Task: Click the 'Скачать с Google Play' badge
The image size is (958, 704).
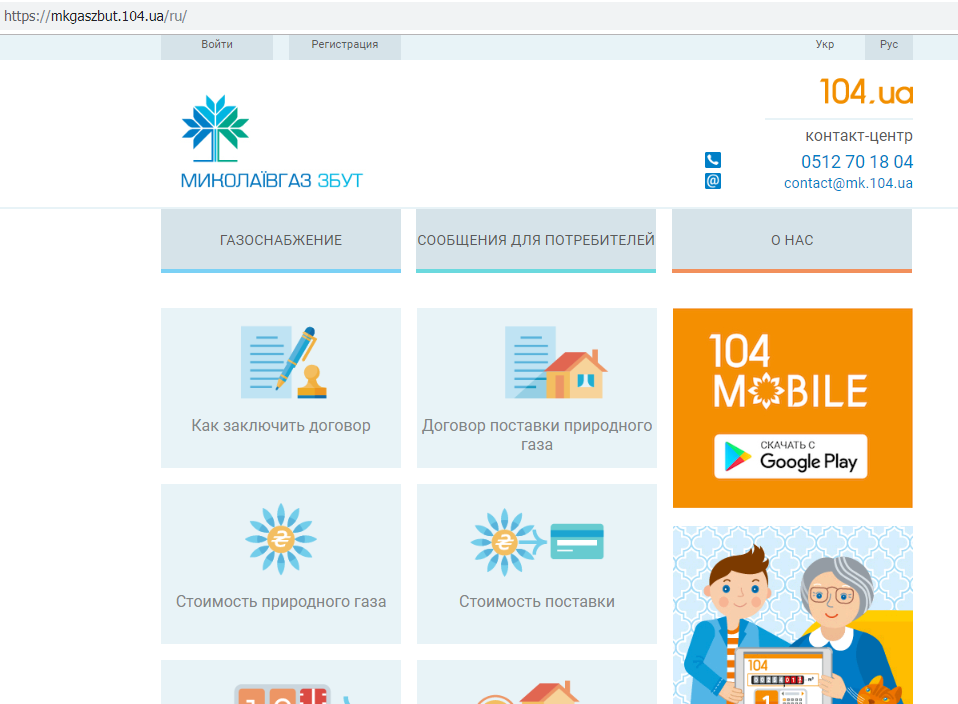Action: click(x=790, y=456)
